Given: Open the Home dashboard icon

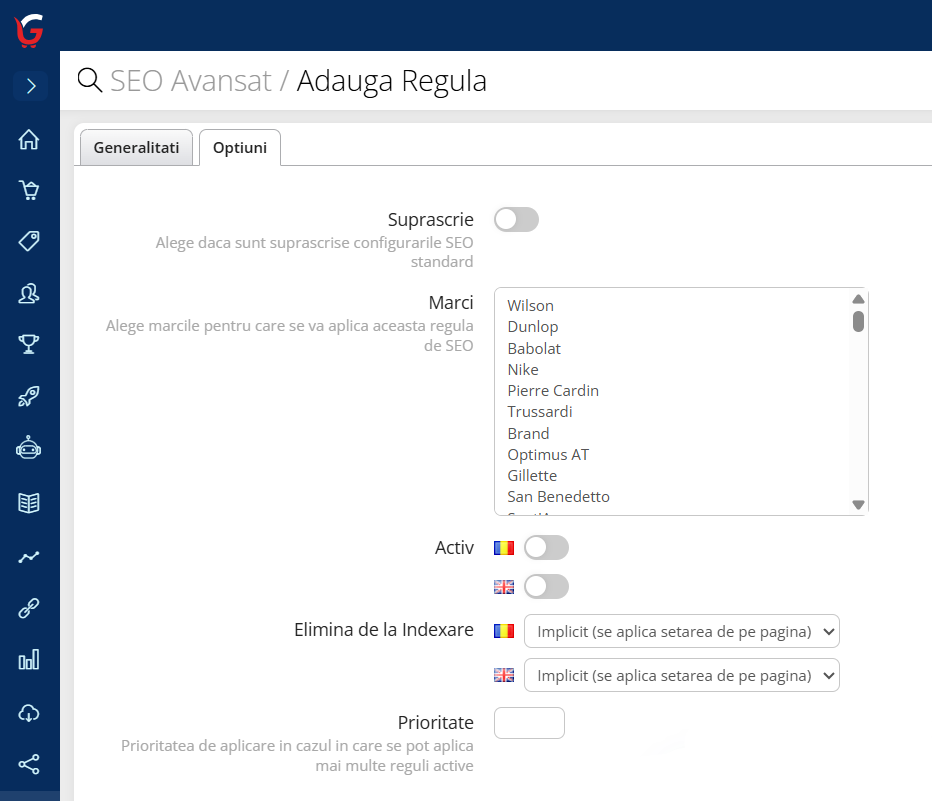Looking at the screenshot, I should (29, 140).
